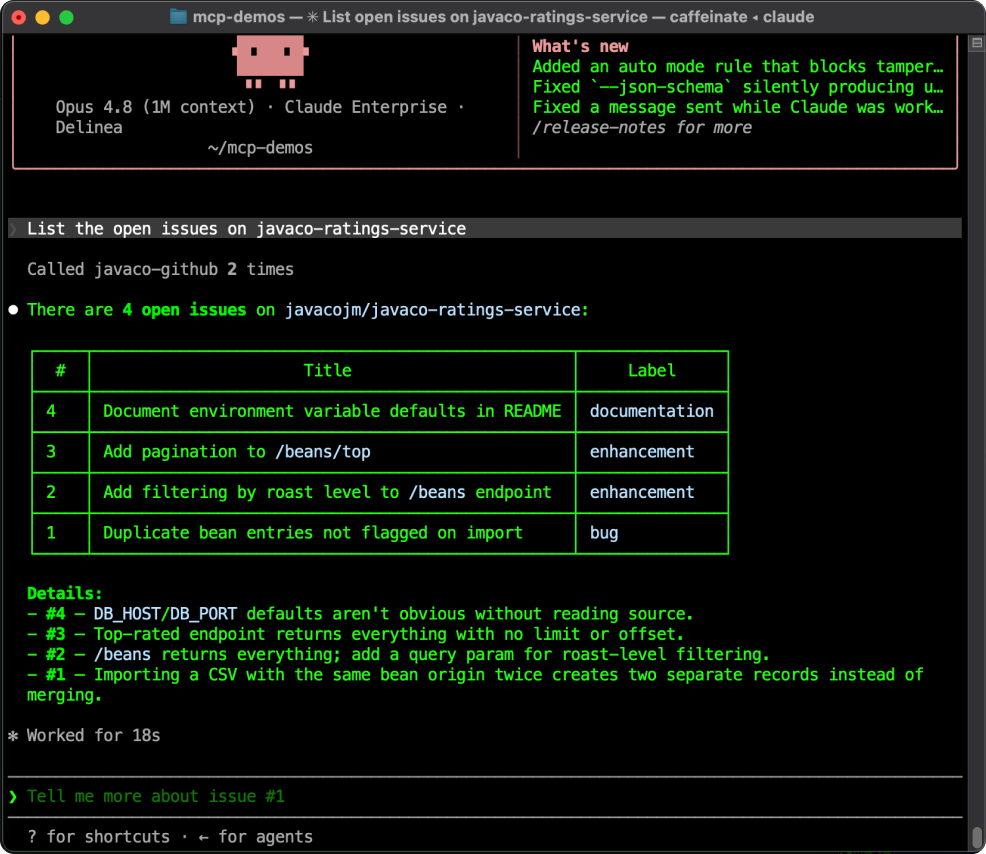Click the asterisk beside 'Worked for 18s'
The height and width of the screenshot is (854, 986).
pos(13,735)
